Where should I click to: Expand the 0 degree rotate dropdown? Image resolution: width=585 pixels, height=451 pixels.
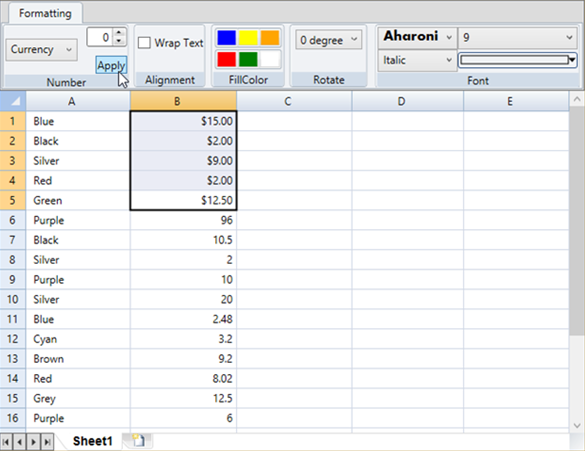pos(329,40)
